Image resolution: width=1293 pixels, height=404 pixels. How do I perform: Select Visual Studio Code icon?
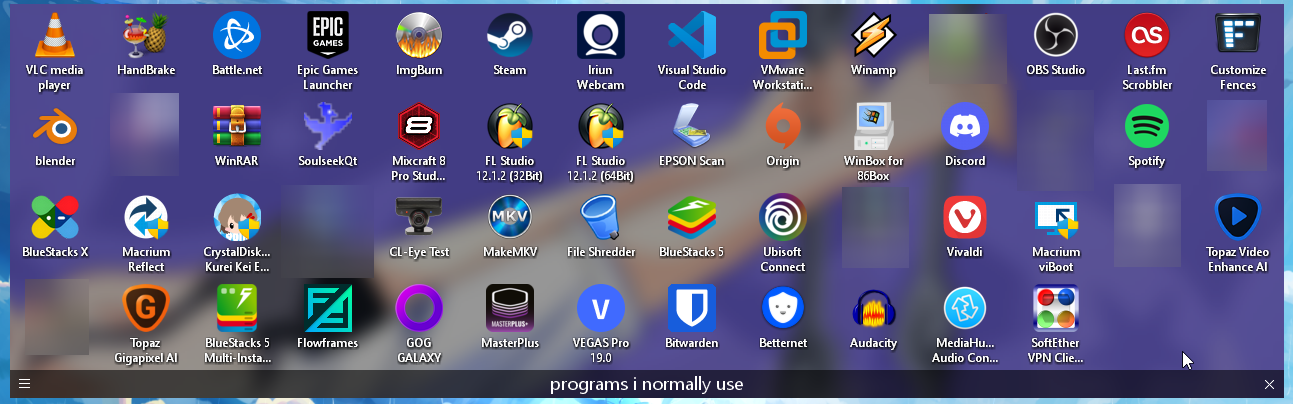692,37
